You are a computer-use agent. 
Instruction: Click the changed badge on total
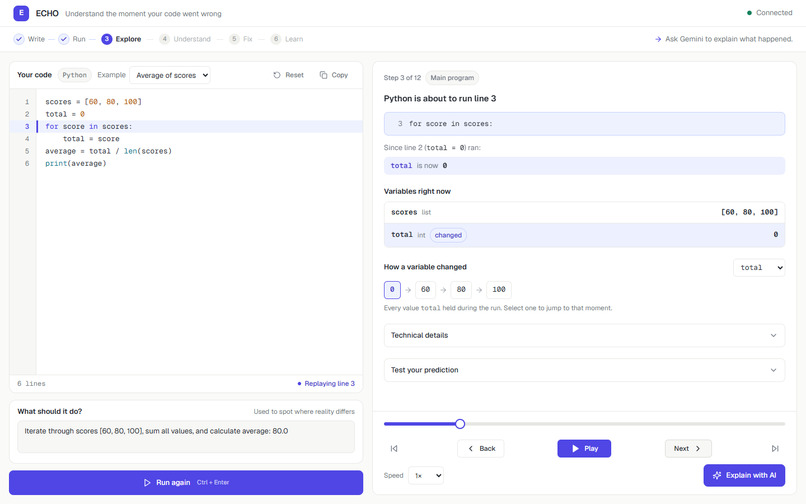[x=448, y=235]
